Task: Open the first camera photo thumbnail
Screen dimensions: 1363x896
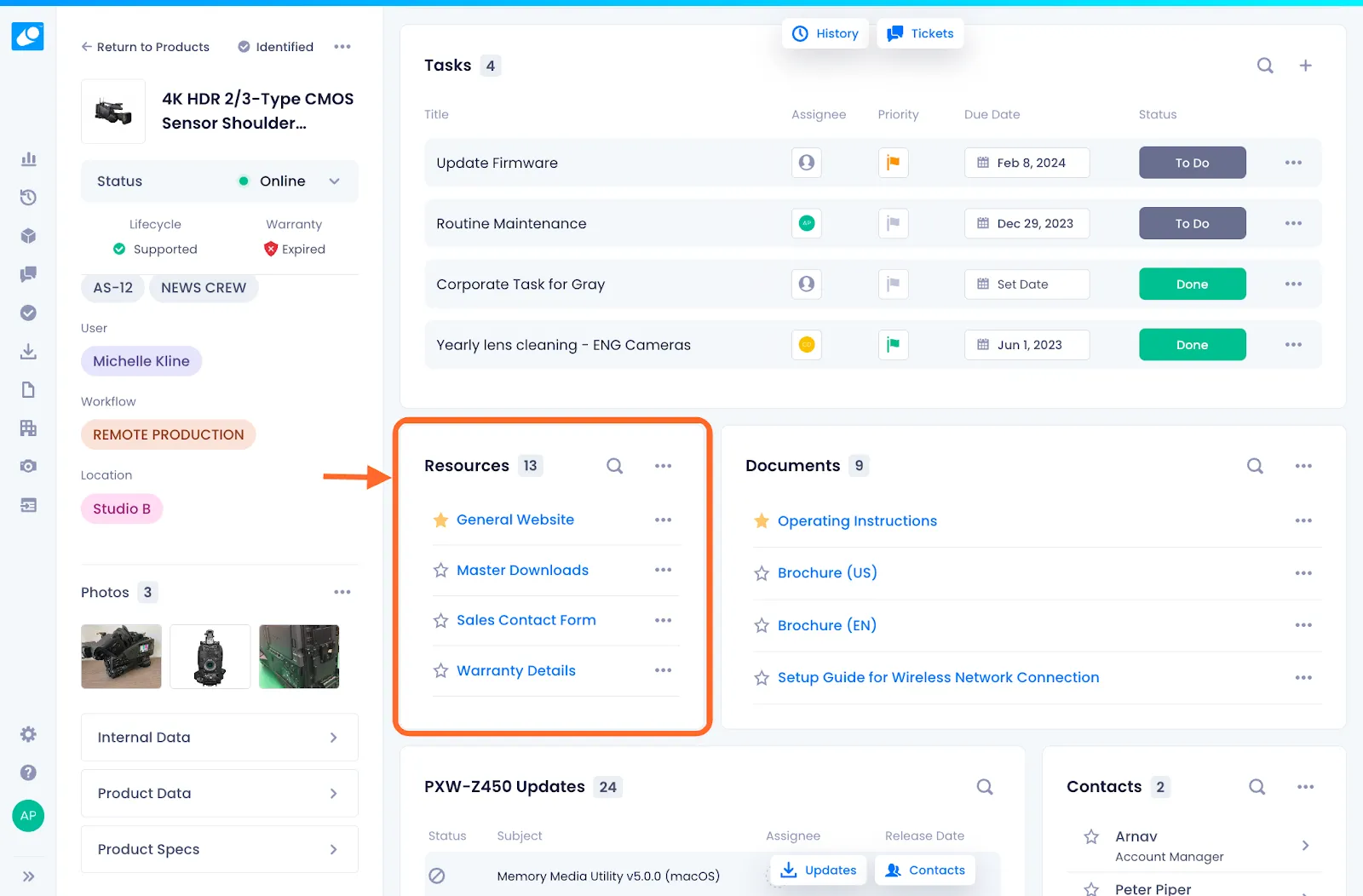Action: 121,657
